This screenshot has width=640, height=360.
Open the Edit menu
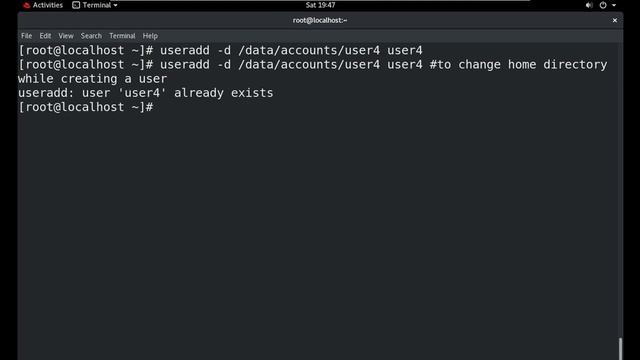coord(45,36)
